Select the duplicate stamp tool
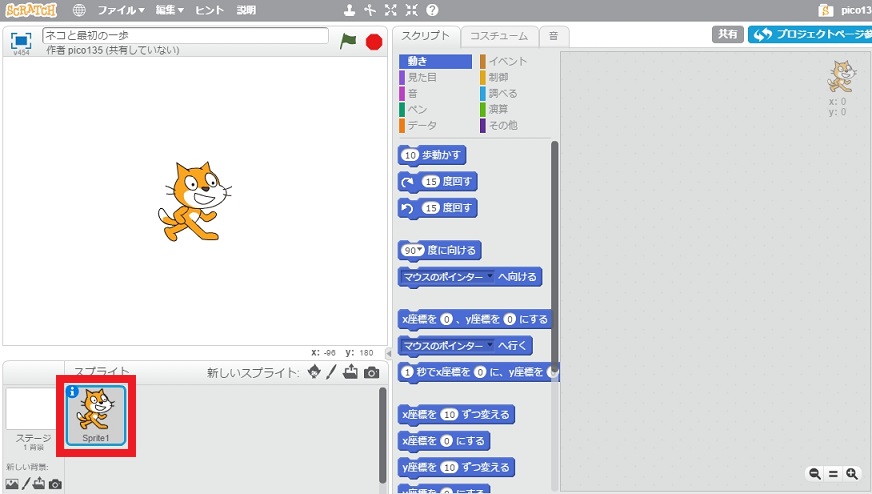The image size is (872, 494). [x=349, y=10]
